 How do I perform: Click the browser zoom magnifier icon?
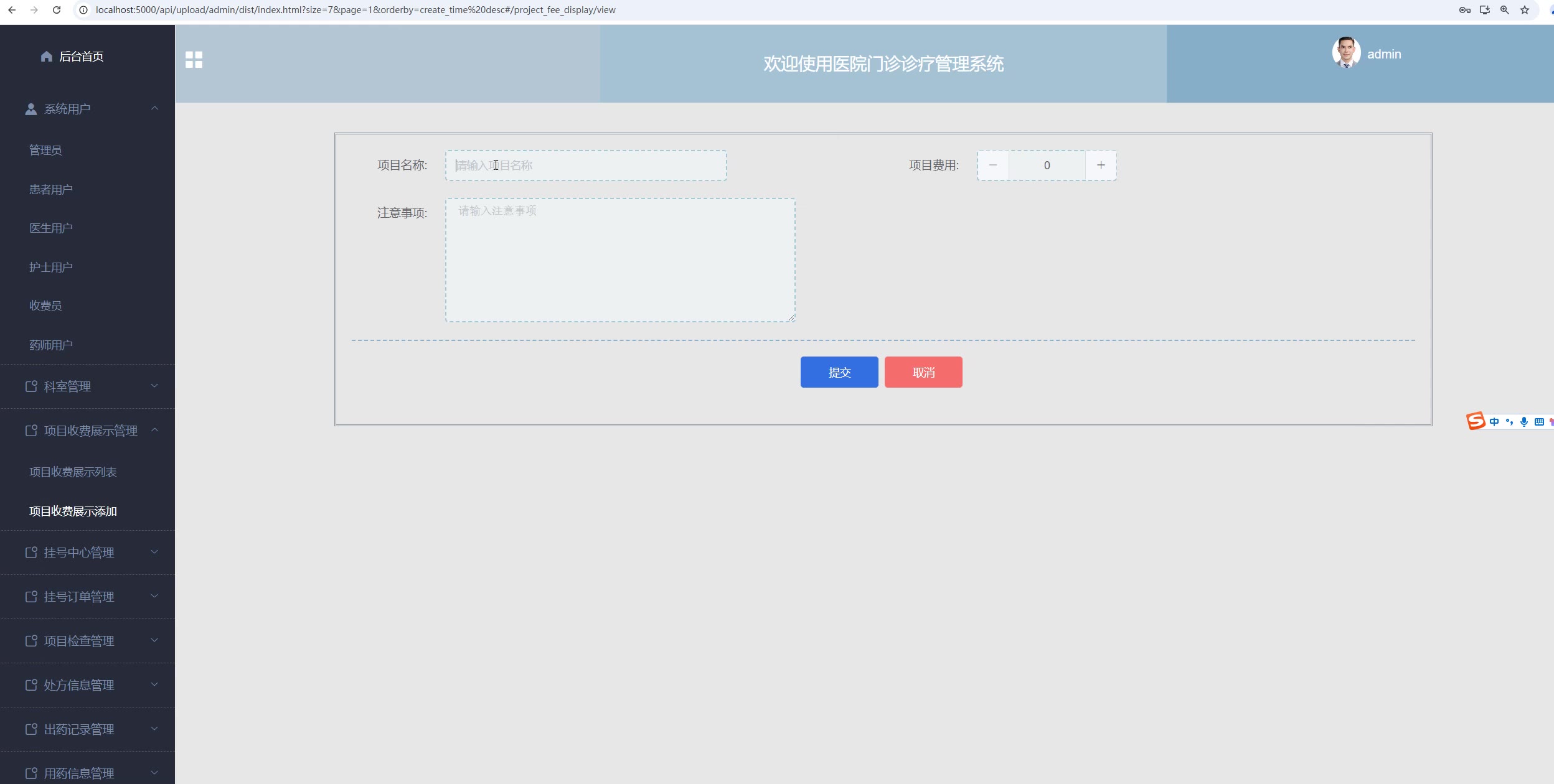point(1505,10)
